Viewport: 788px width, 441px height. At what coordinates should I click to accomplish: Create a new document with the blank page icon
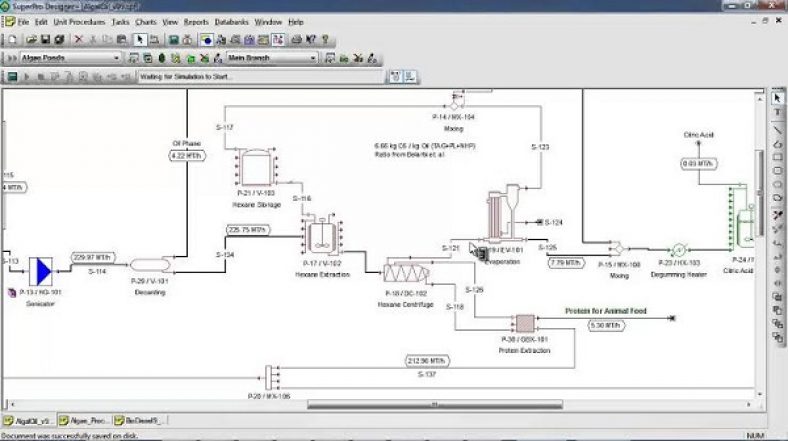(13, 39)
